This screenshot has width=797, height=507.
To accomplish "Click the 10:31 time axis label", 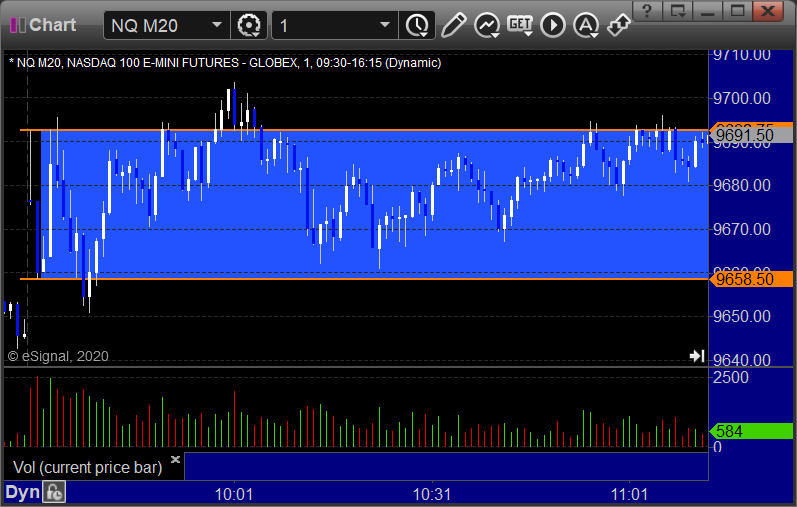I will (432, 494).
